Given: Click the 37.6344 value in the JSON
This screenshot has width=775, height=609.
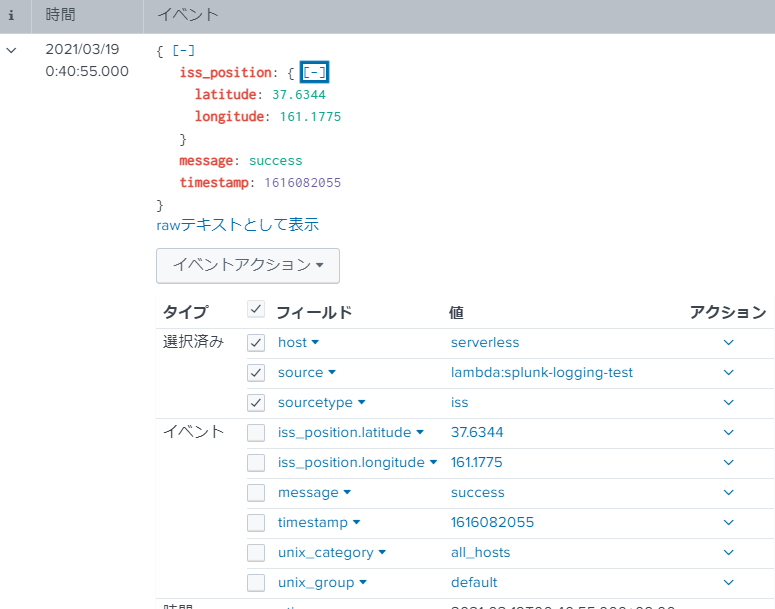Looking at the screenshot, I should click(x=299, y=95).
